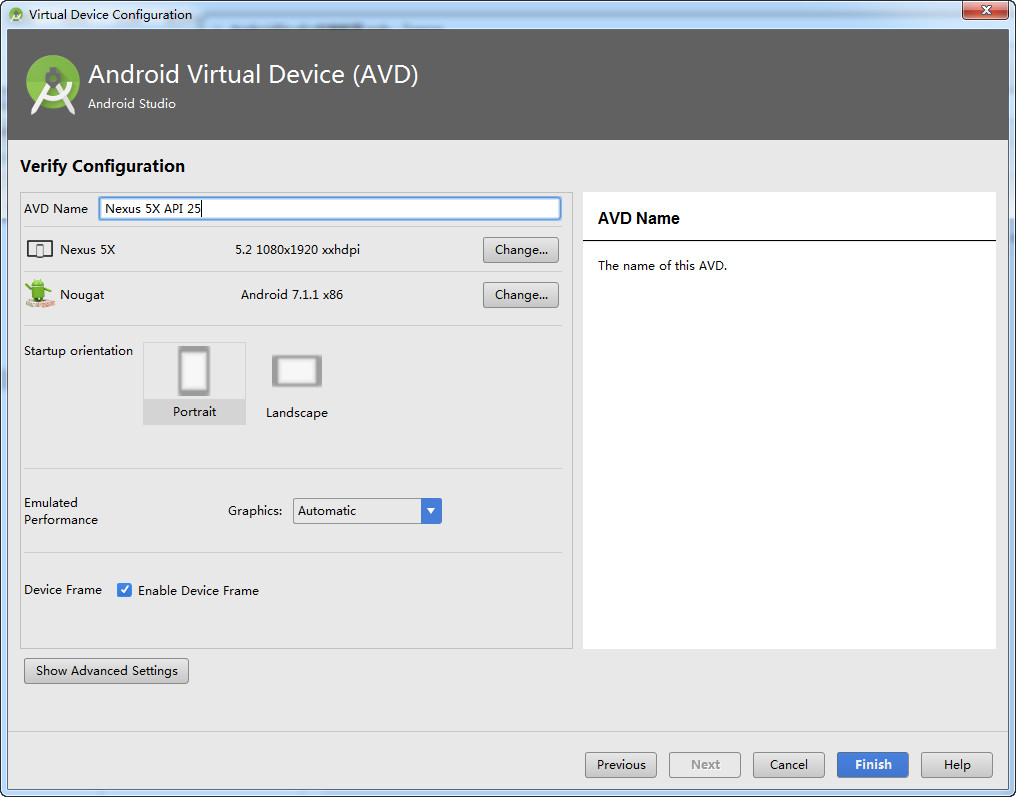Open Show Advanced Settings

tap(106, 671)
